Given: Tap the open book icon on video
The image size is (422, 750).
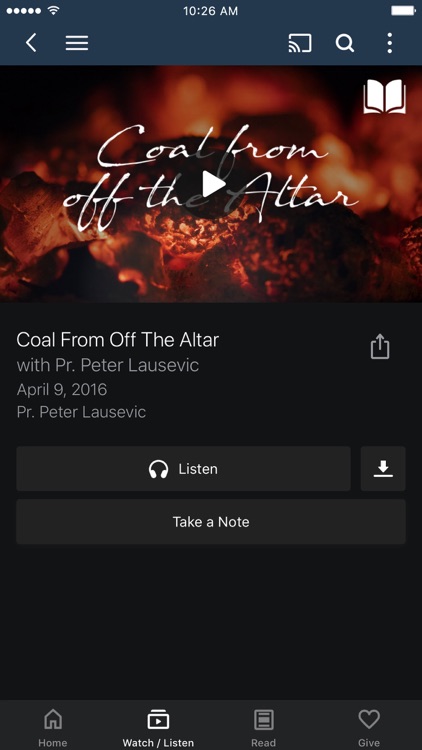Looking at the screenshot, I should point(384,97).
